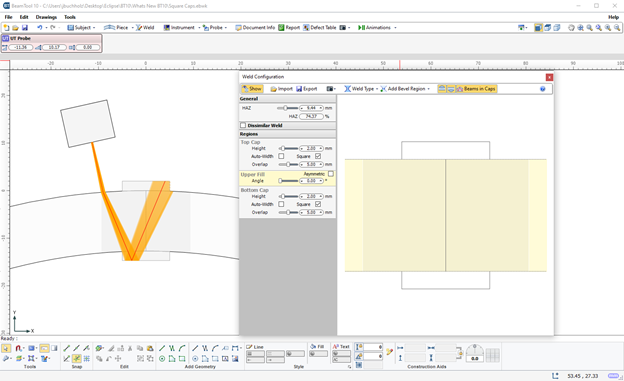Open a file using the folder icon
Viewport: 624px width, 381px height.
(x=16, y=27)
